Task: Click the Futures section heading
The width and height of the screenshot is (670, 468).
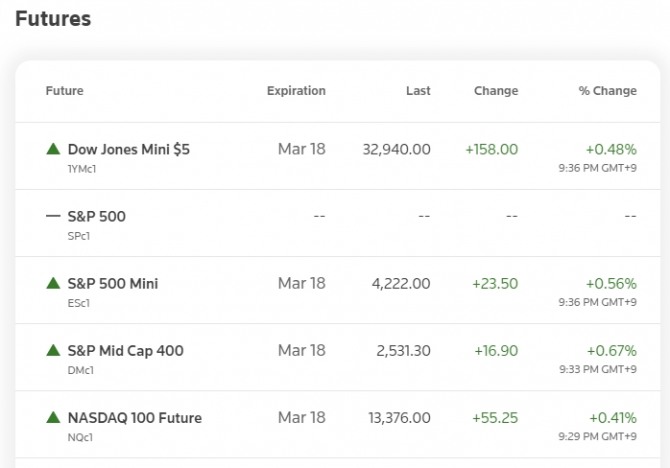Action: pyautogui.click(x=53, y=19)
